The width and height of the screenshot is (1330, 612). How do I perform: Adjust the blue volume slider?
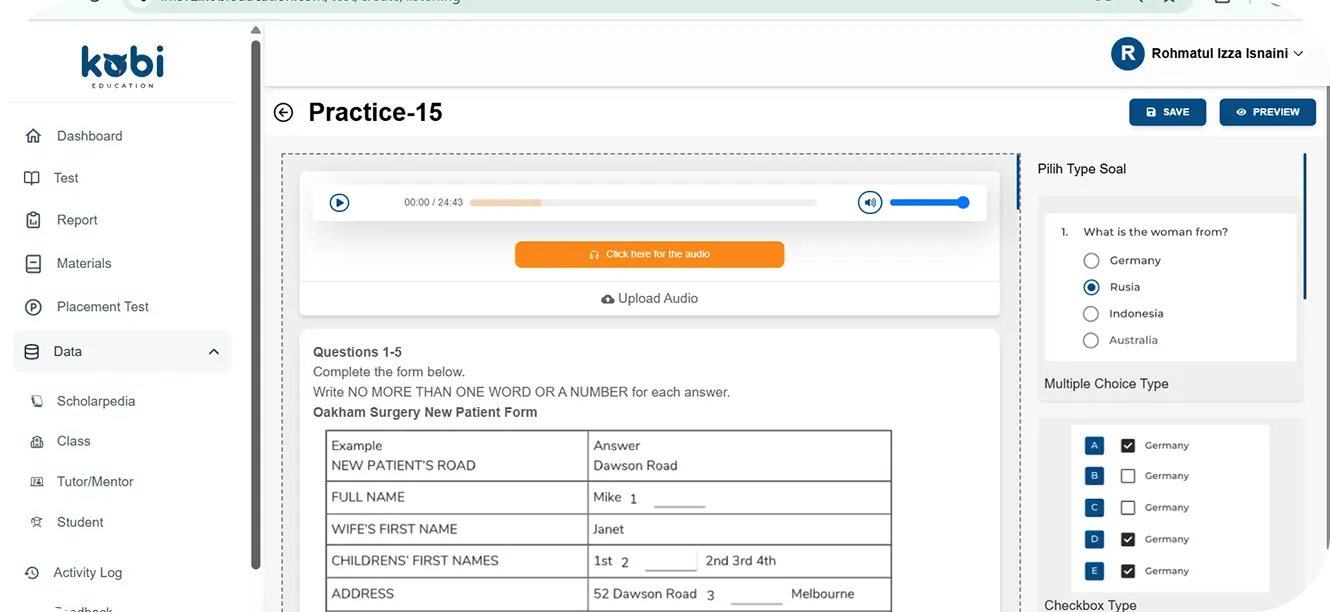coord(930,203)
